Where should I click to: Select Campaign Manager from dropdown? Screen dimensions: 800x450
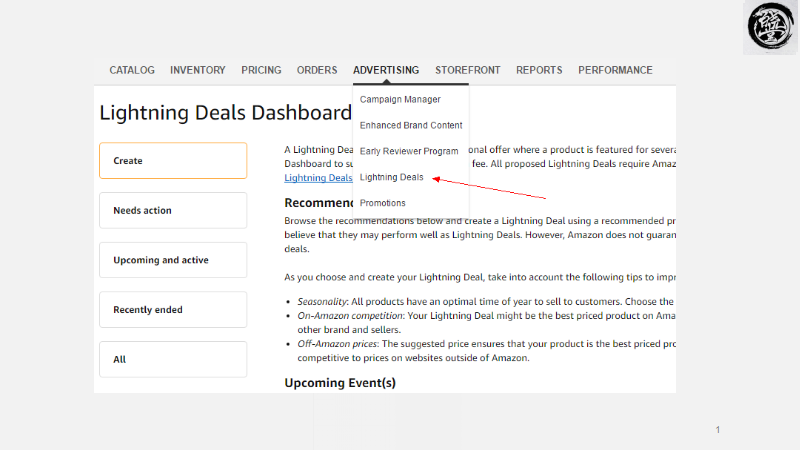[x=400, y=99]
